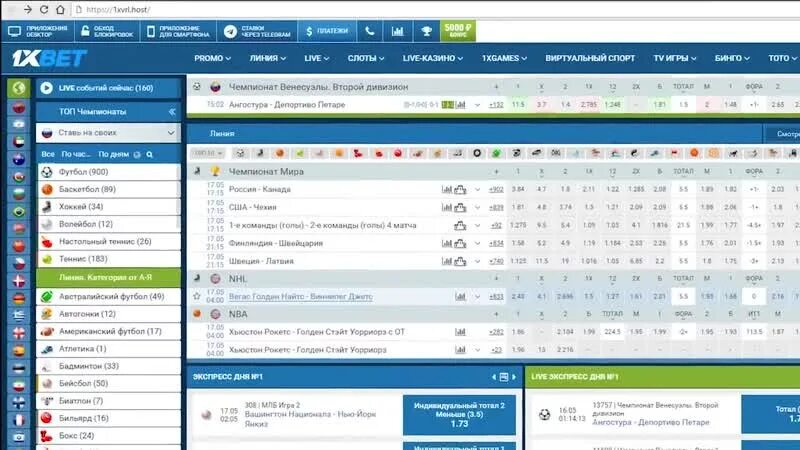Filter line by football icon

pos(240,153)
